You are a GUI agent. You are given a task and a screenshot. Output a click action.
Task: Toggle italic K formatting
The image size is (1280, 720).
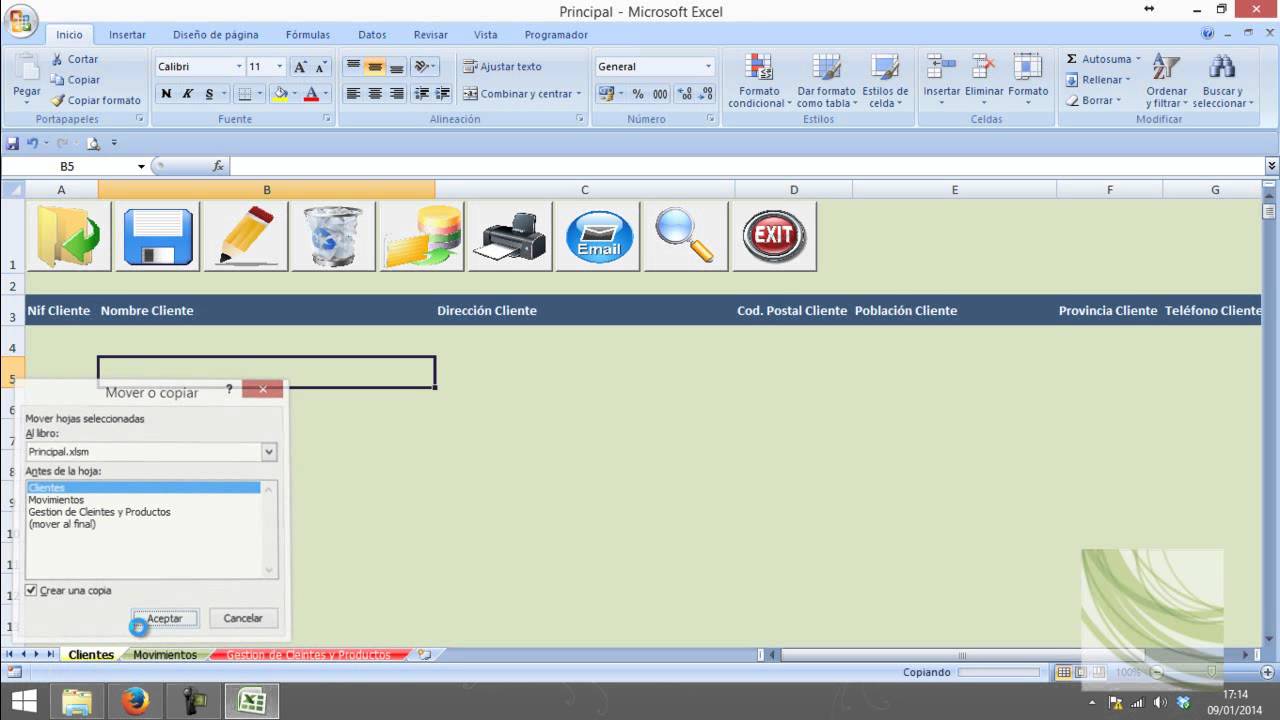[x=187, y=94]
